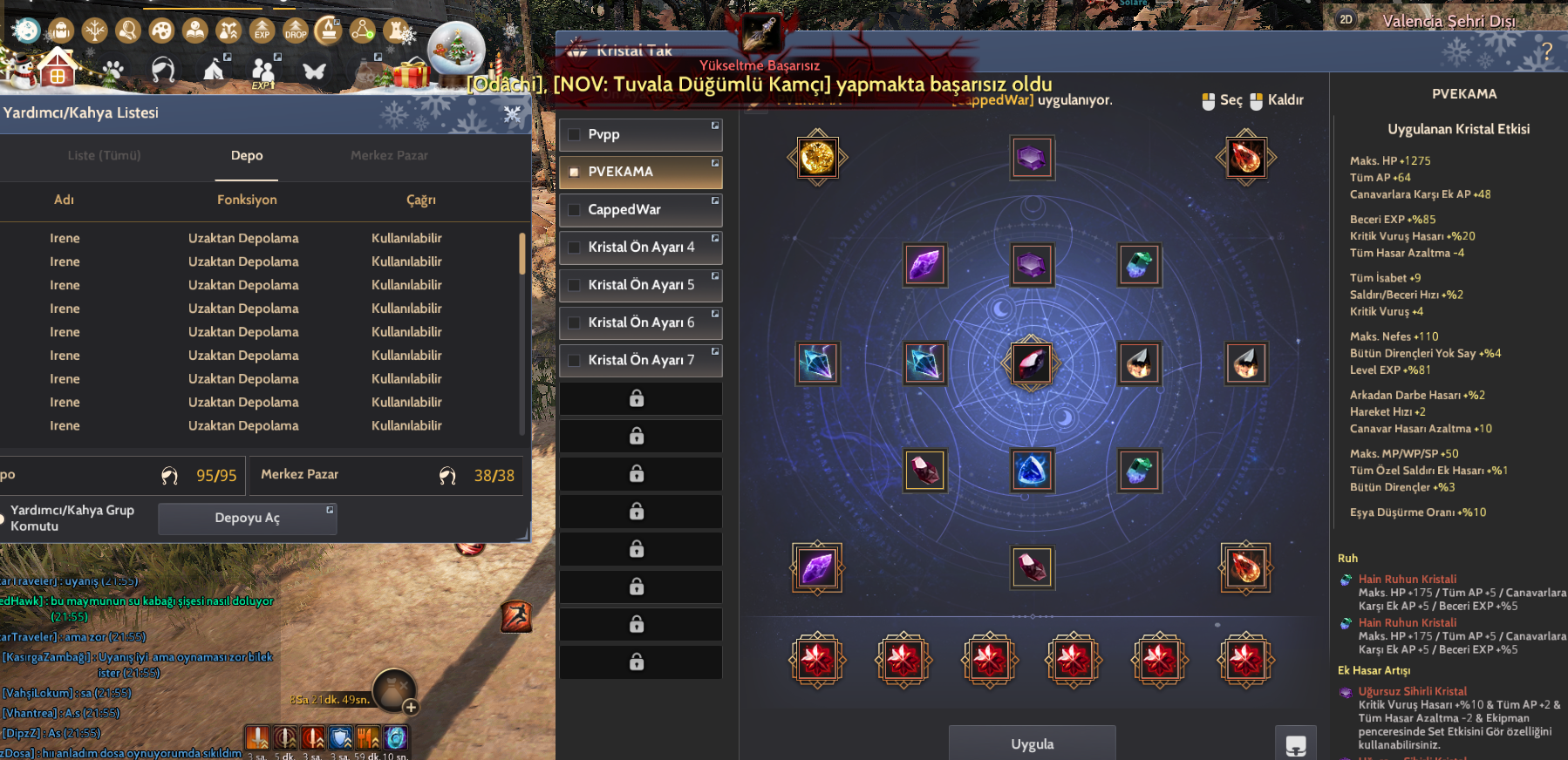Open the Liste (Tümü) tab
This screenshot has height=760, width=1568.
[104, 155]
